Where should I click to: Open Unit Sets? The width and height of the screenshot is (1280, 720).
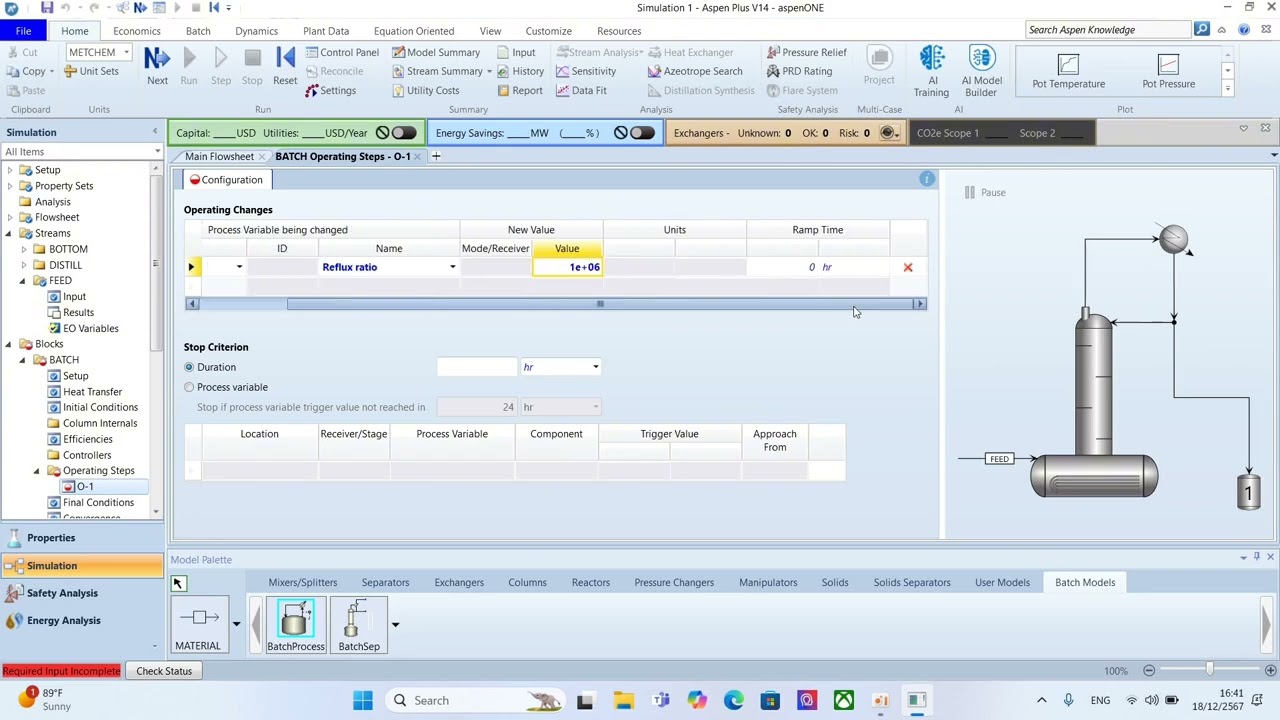point(91,71)
